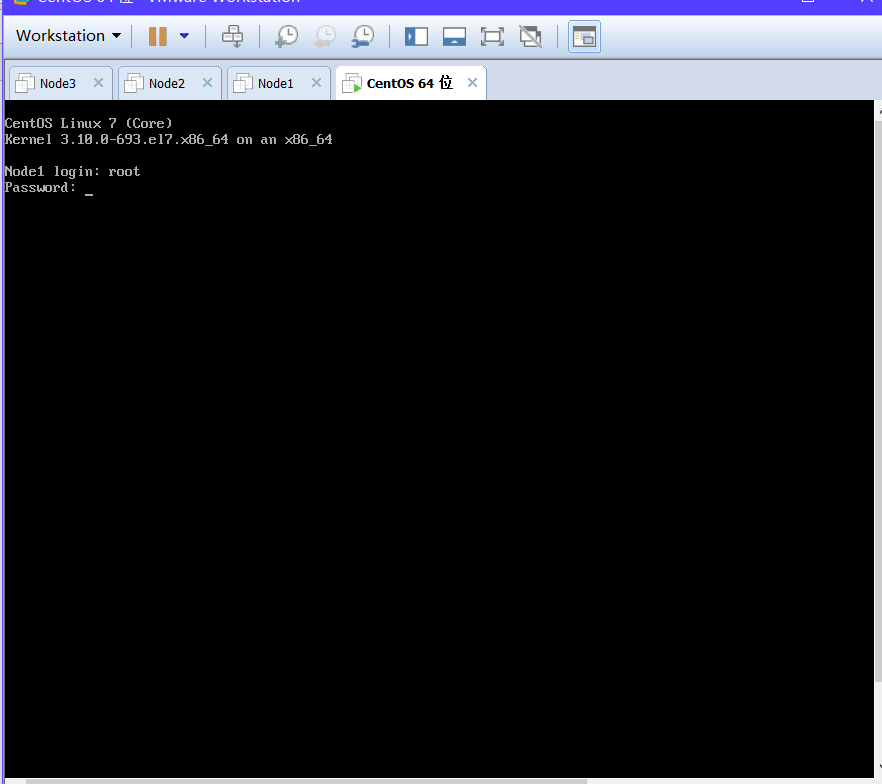
Task: Select the CentOS 64 位 tab
Action: pos(411,83)
